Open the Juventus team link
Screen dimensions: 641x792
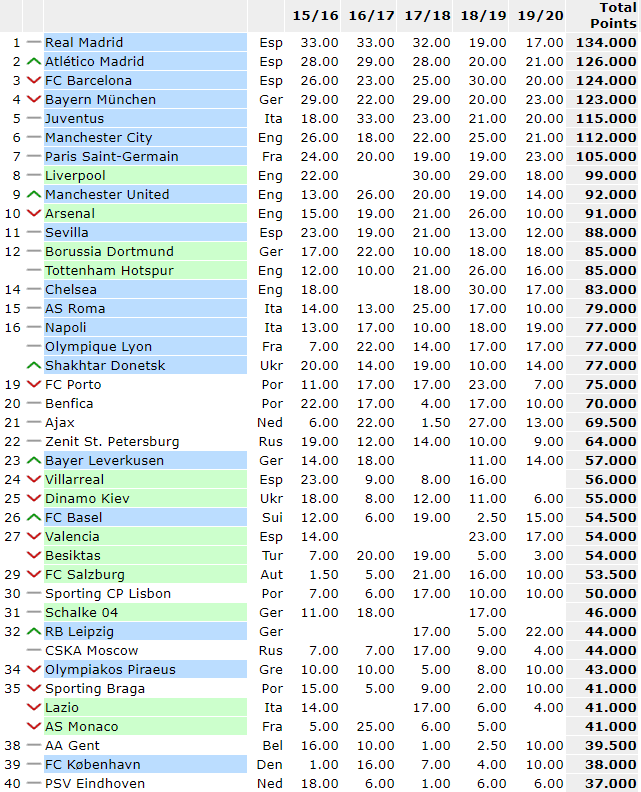75,118
